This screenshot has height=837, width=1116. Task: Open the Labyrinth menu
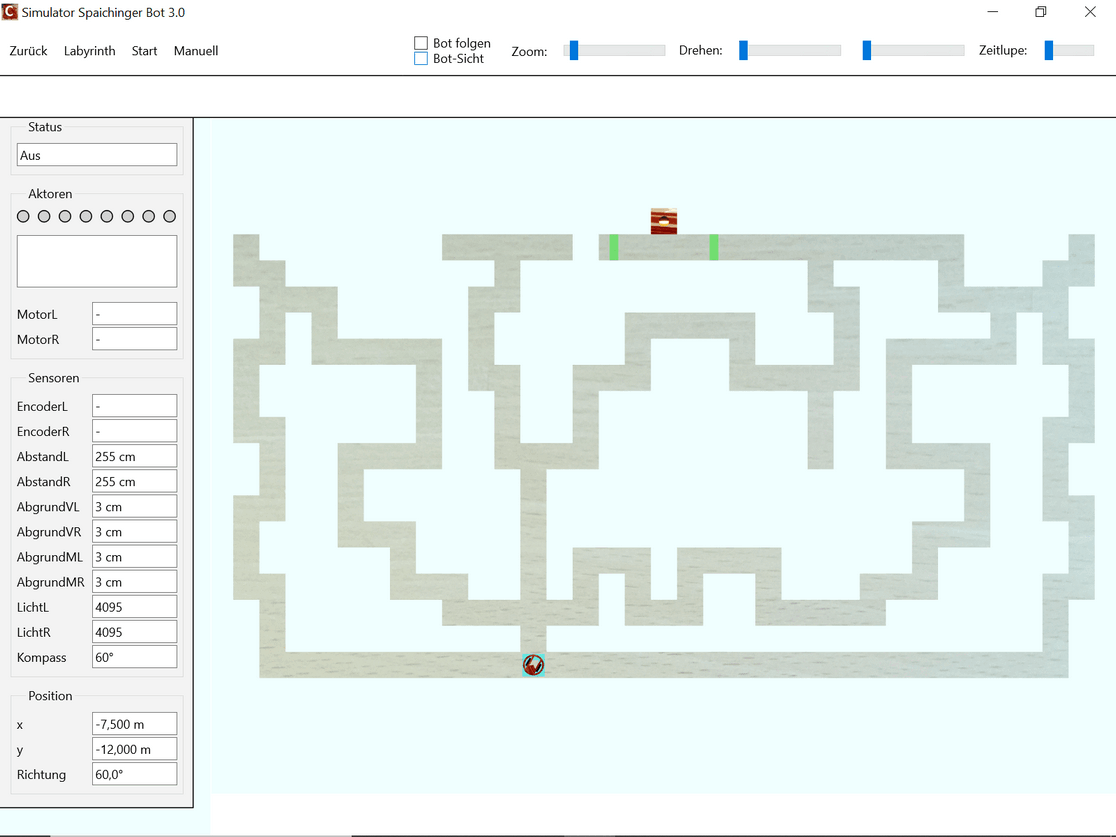[89, 51]
